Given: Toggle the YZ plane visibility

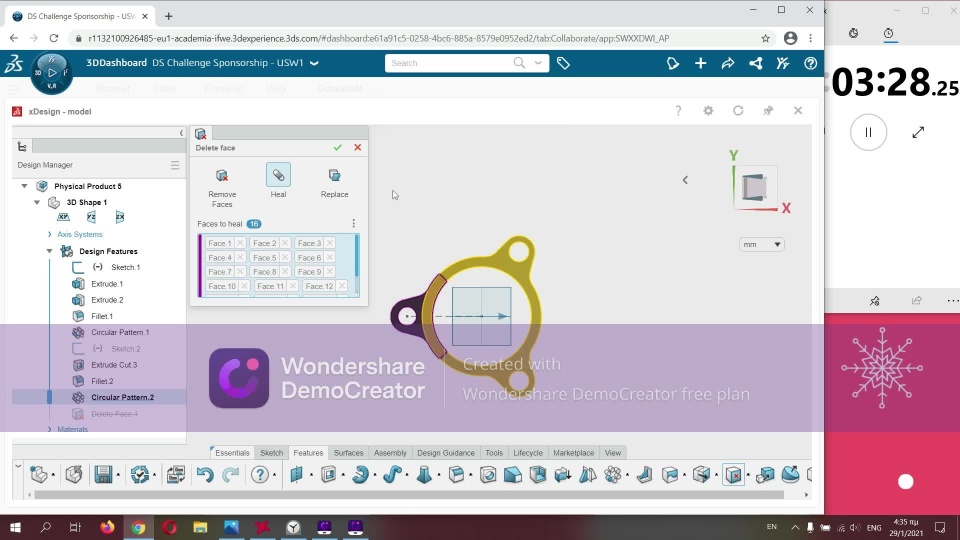Looking at the screenshot, I should pos(91,217).
